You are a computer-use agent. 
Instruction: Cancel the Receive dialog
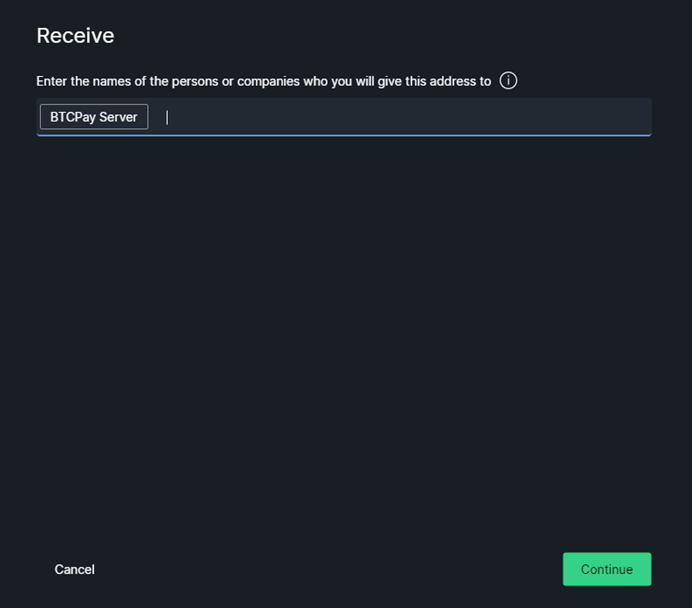(x=75, y=569)
